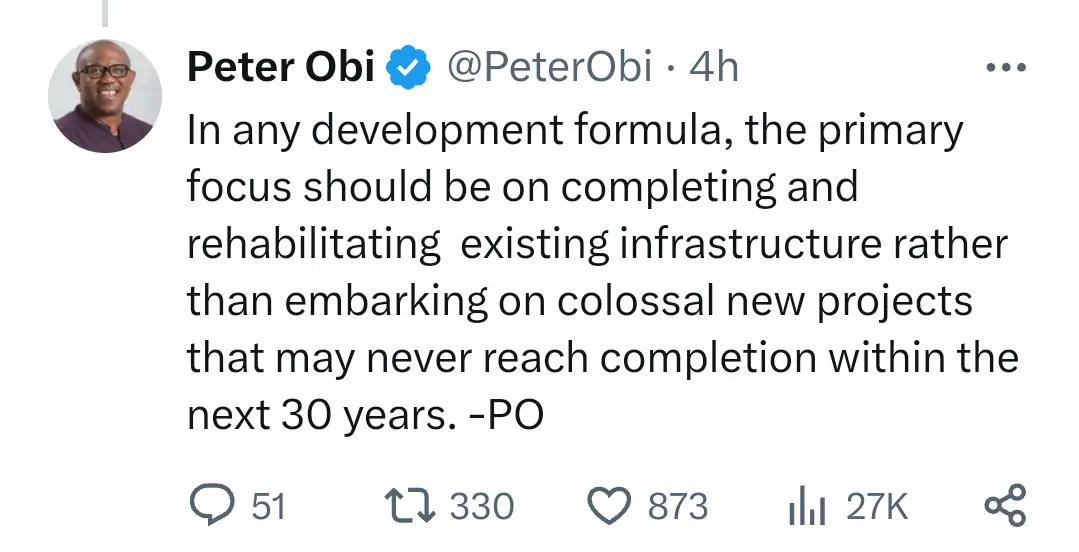
Task: Click the reply count 51
Action: point(267,507)
